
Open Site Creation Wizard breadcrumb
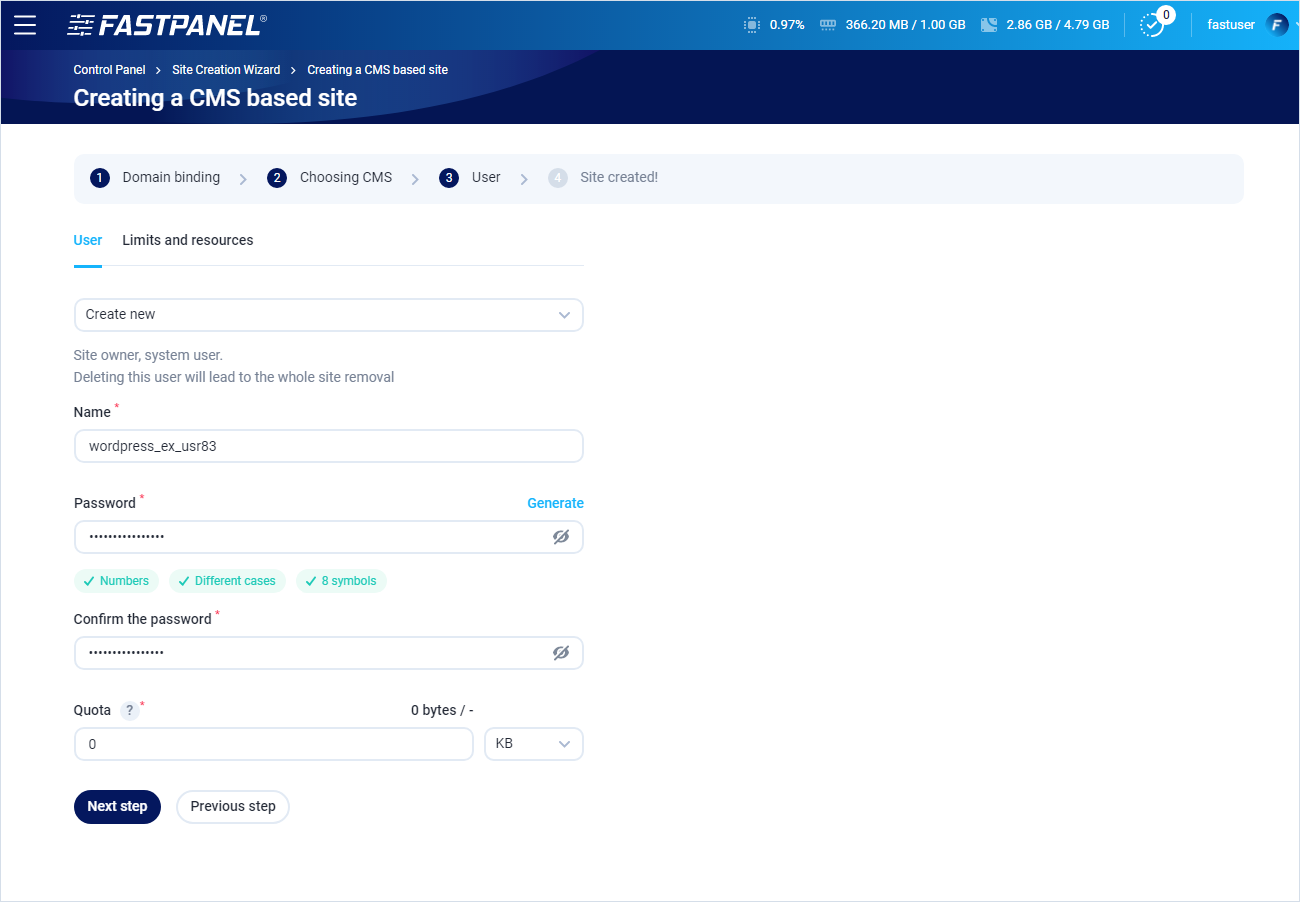(x=226, y=70)
